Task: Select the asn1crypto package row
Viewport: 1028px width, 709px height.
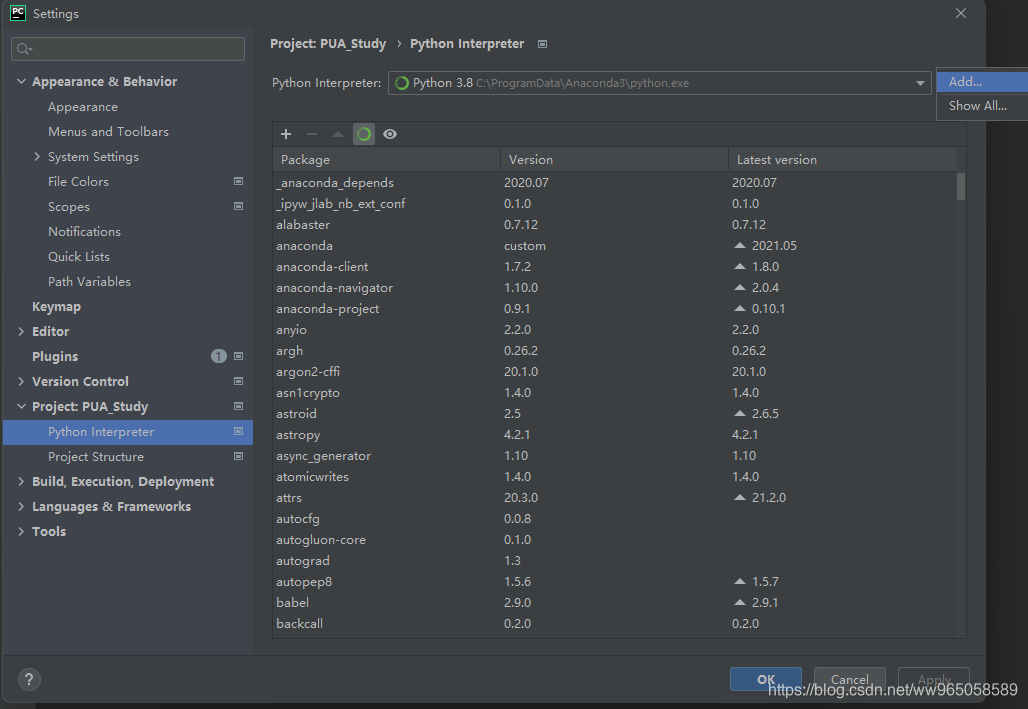Action: tap(614, 392)
